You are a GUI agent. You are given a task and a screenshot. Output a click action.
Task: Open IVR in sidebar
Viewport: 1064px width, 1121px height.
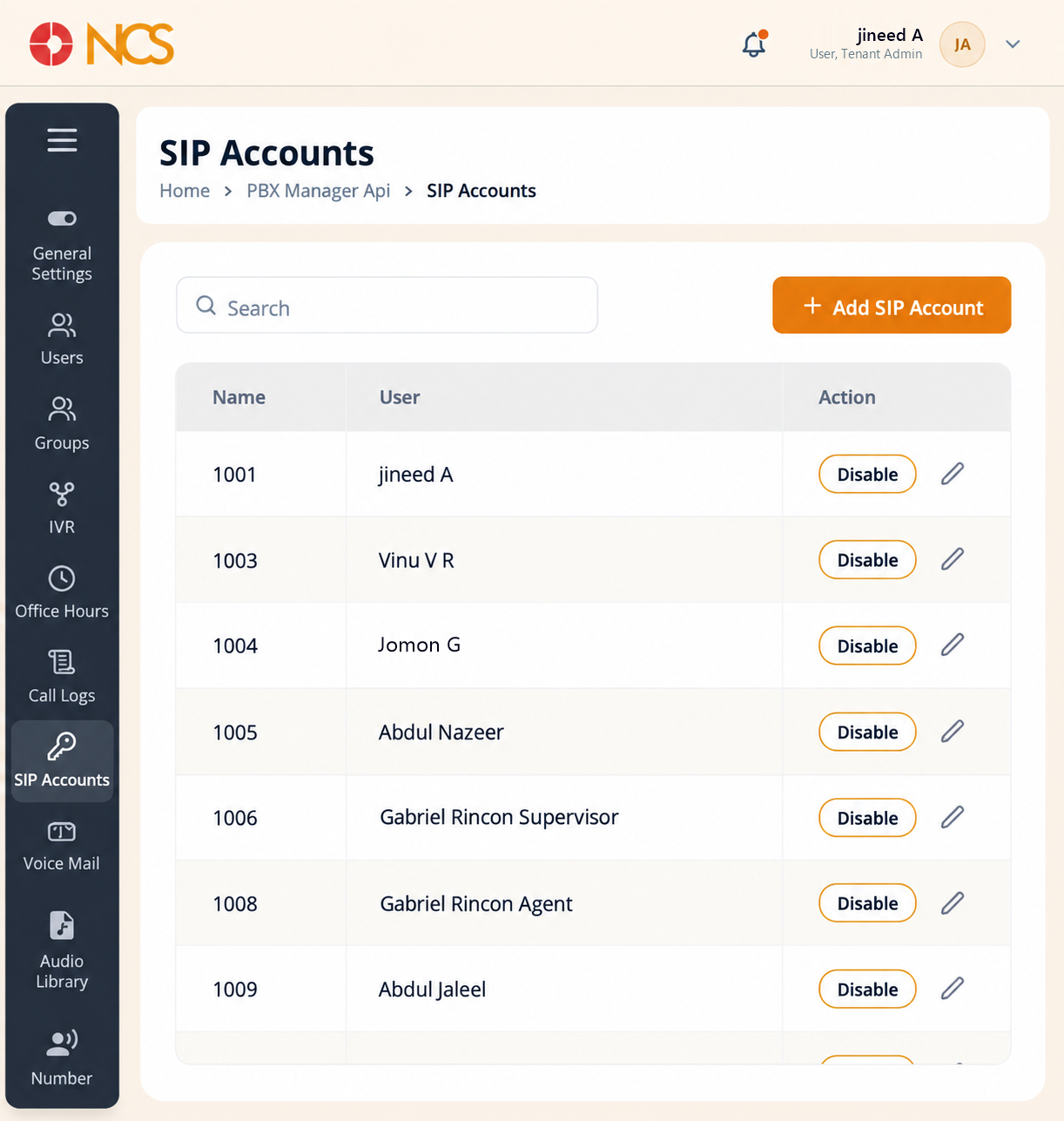(62, 509)
